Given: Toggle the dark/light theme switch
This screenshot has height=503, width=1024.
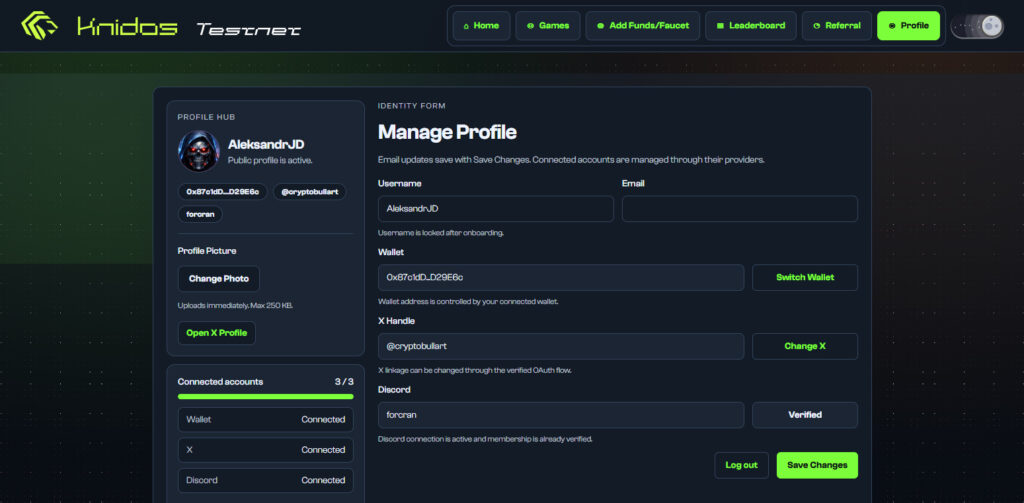Looking at the screenshot, I should 976,26.
